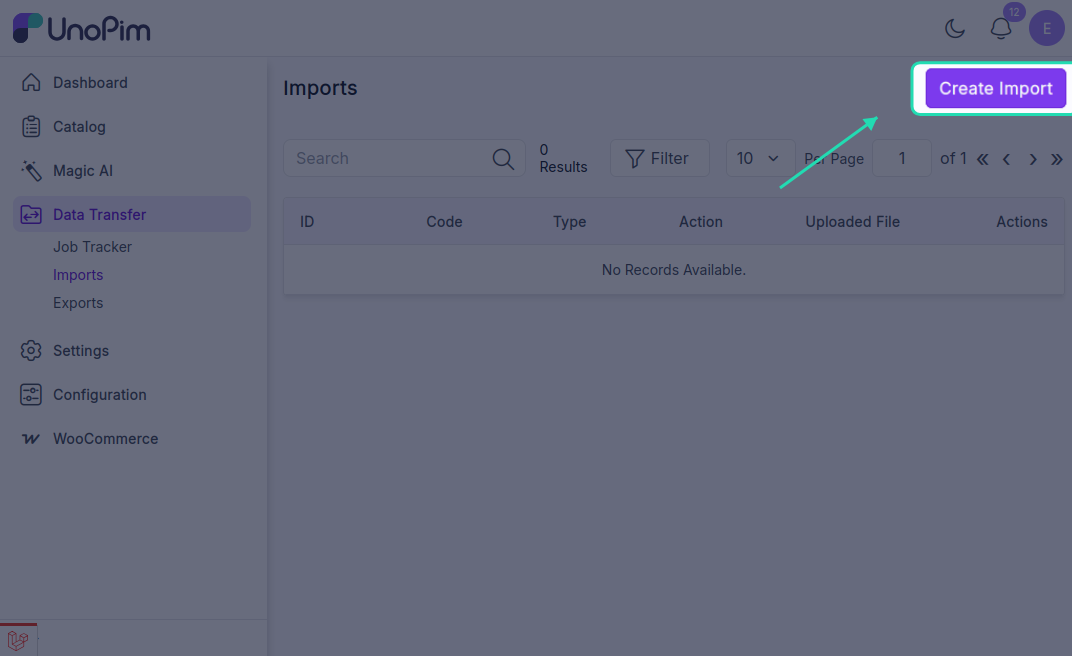Toggle dark mode moon icon
The height and width of the screenshot is (656, 1072).
tap(954, 29)
